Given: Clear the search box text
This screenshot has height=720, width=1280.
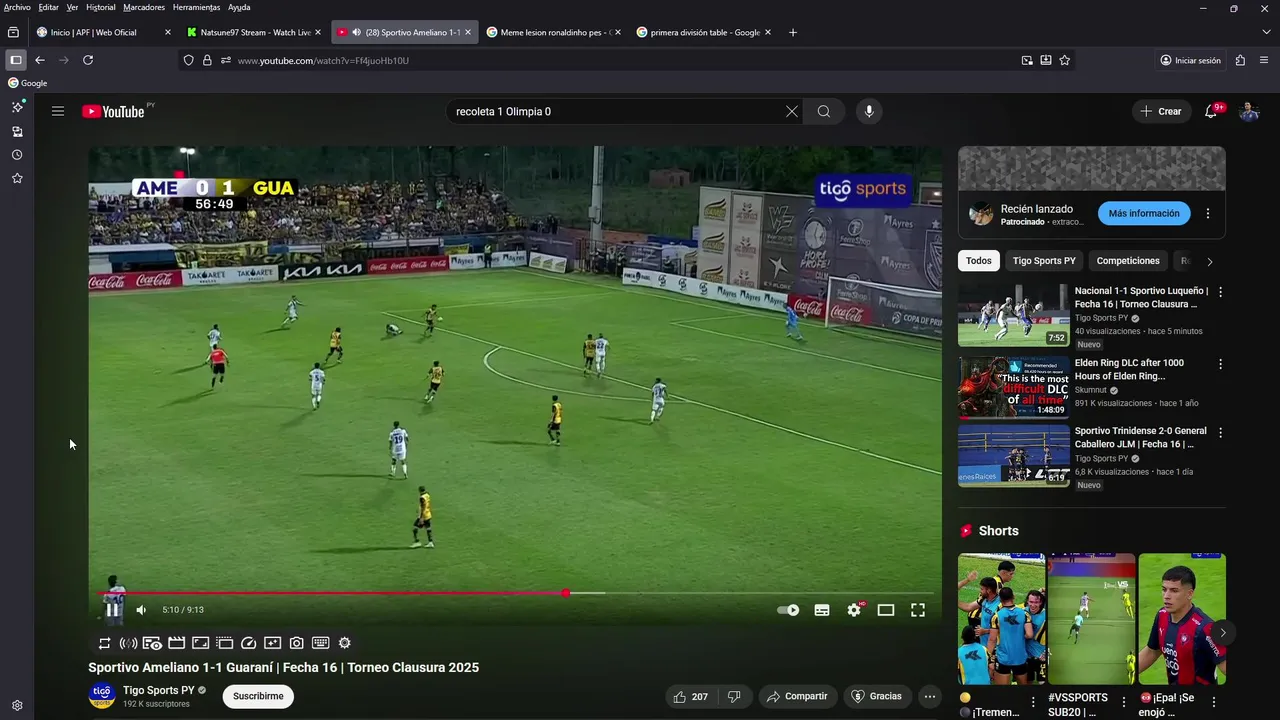Looking at the screenshot, I should point(792,111).
